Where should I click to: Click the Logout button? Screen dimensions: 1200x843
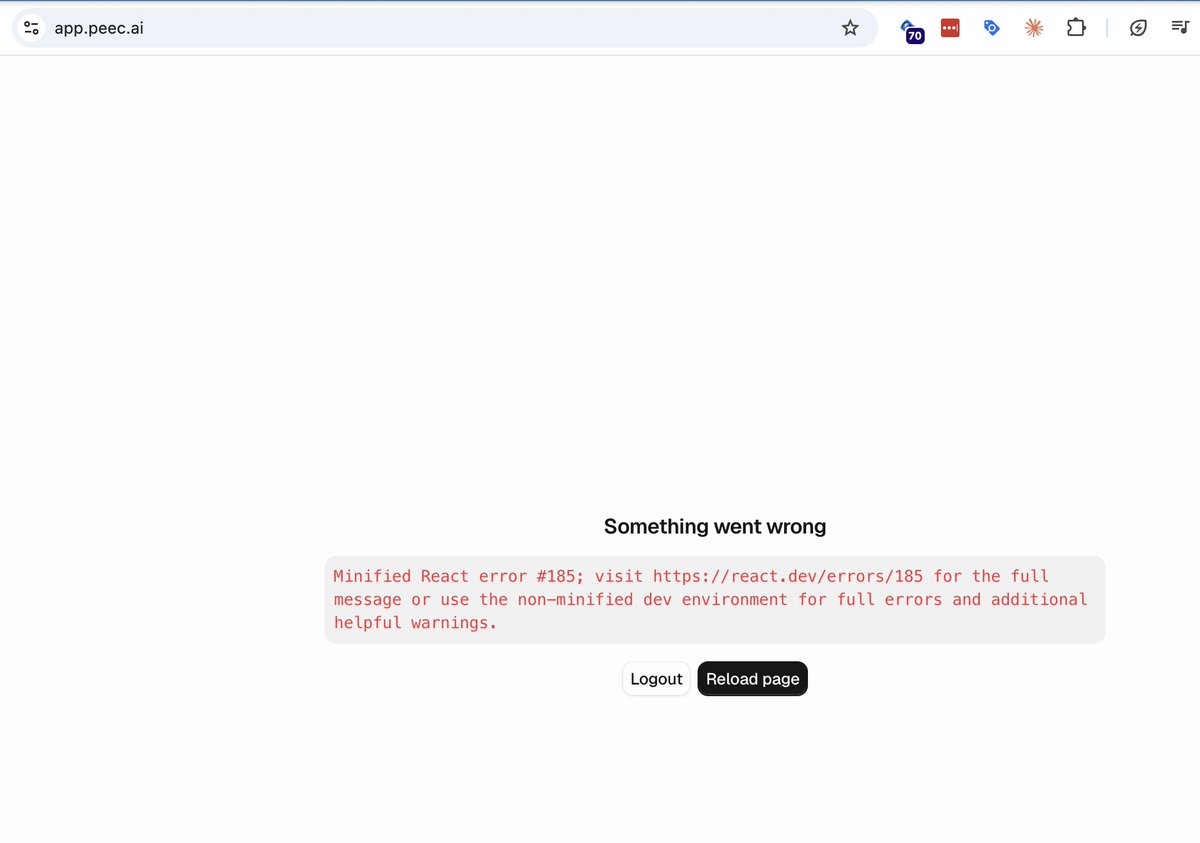[x=656, y=679]
